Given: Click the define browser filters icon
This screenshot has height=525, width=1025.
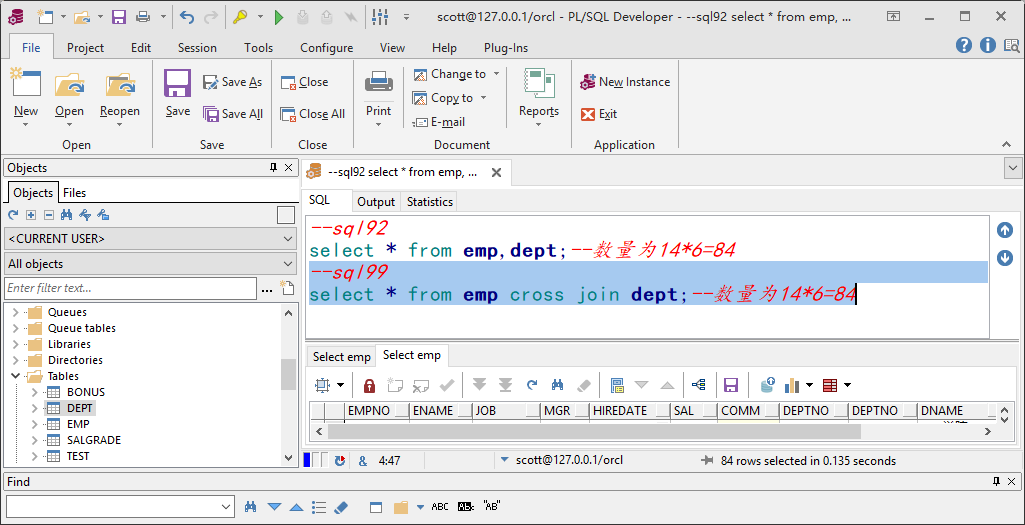Looking at the screenshot, I should coord(84,214).
